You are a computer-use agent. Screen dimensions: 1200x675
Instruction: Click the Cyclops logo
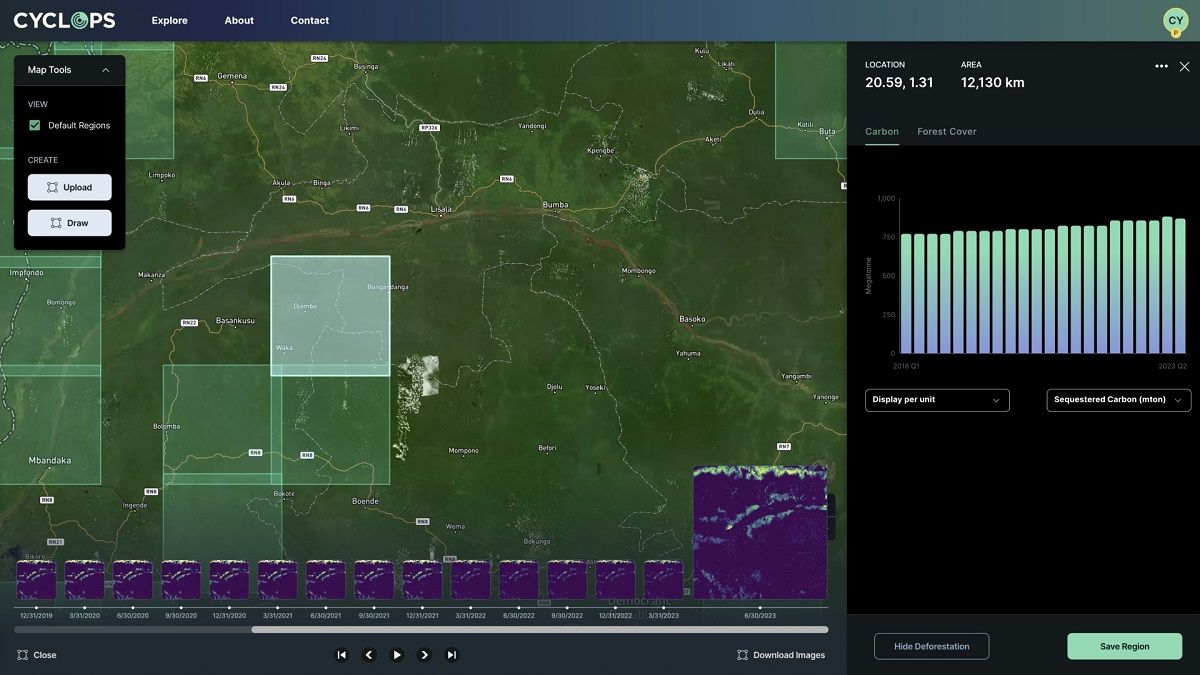coord(64,20)
